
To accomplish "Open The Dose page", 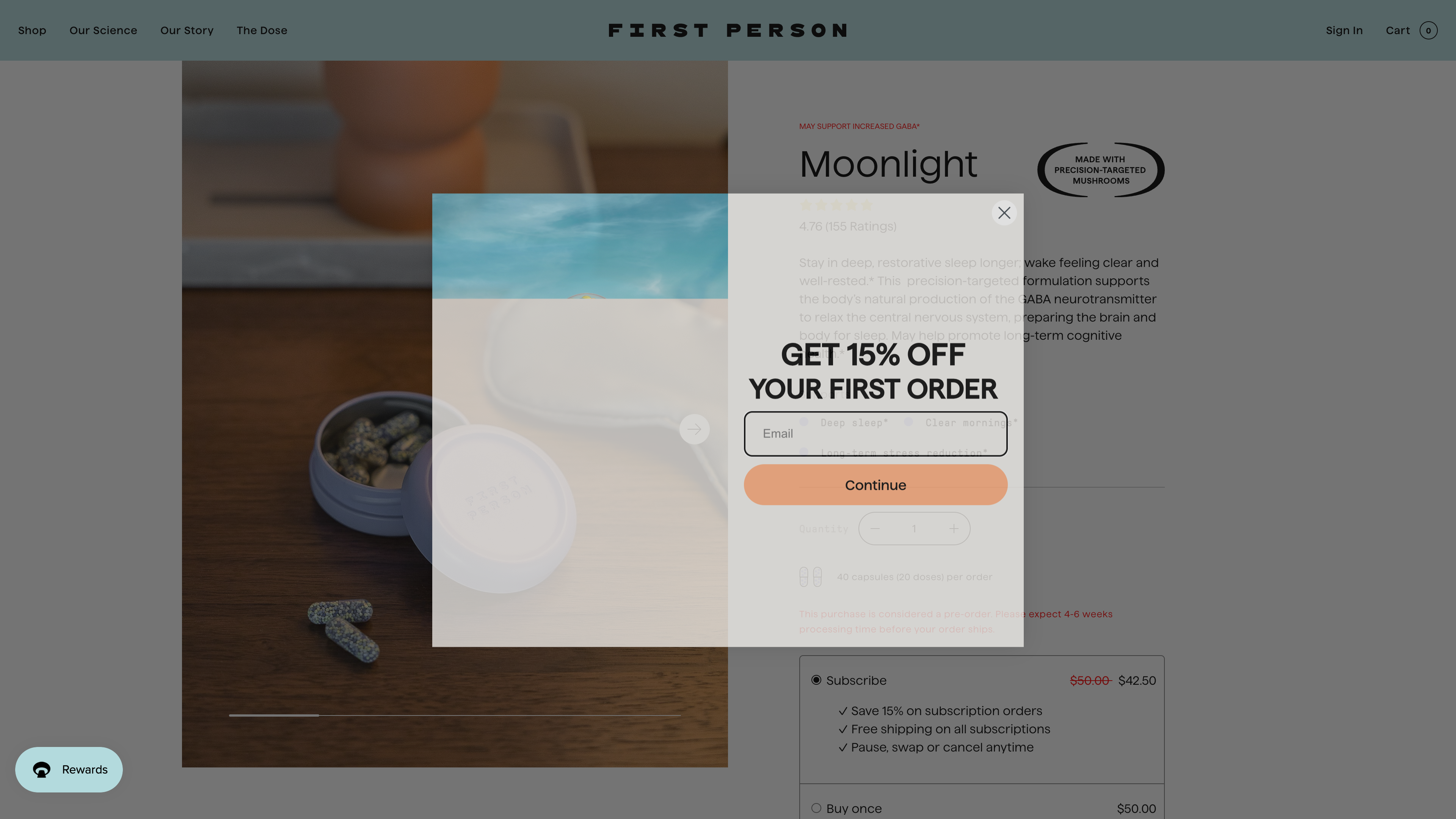I will point(262,30).
